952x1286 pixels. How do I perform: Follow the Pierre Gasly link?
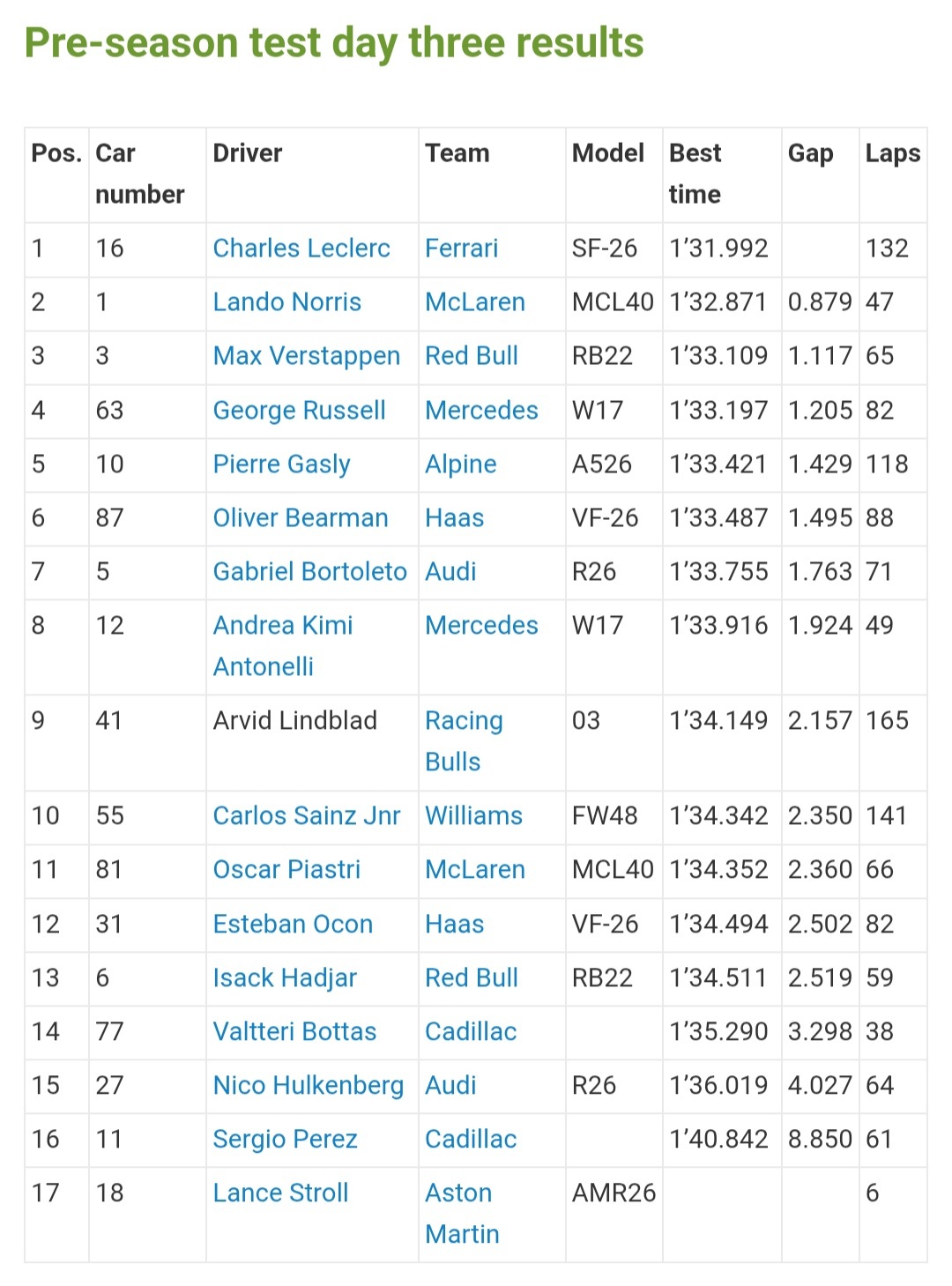pyautogui.click(x=281, y=465)
